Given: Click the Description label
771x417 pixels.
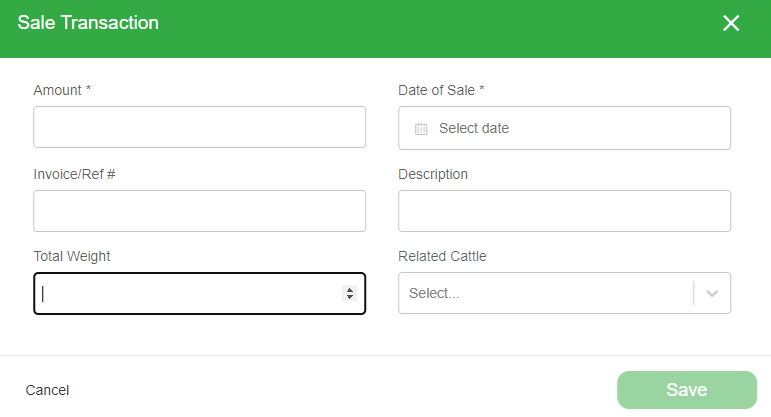Looking at the screenshot, I should pos(433,175).
